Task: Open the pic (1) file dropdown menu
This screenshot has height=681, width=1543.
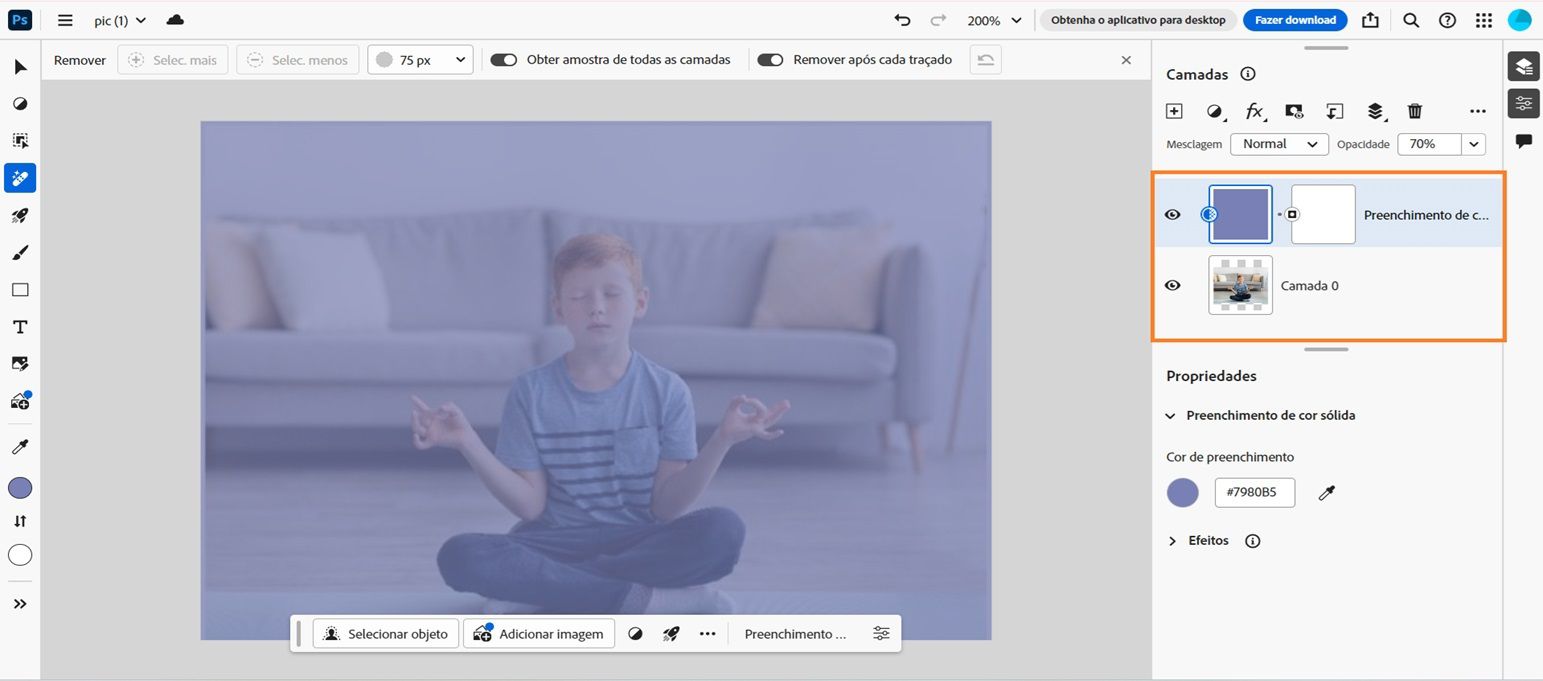Action: click(119, 20)
